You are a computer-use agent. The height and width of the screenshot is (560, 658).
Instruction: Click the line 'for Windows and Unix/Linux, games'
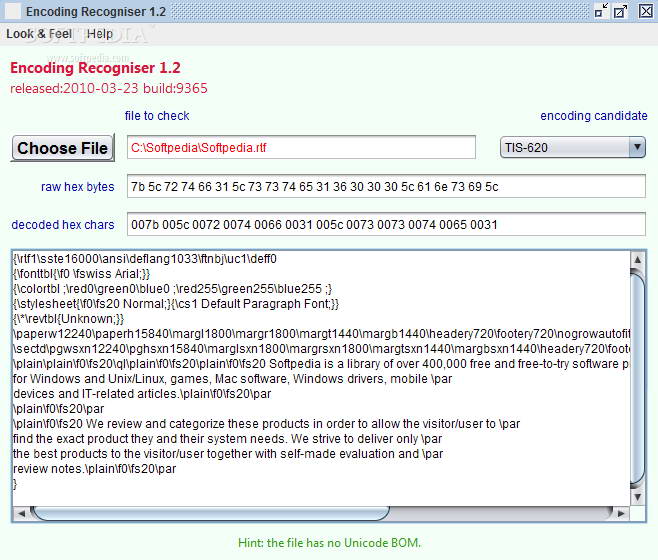(x=232, y=379)
